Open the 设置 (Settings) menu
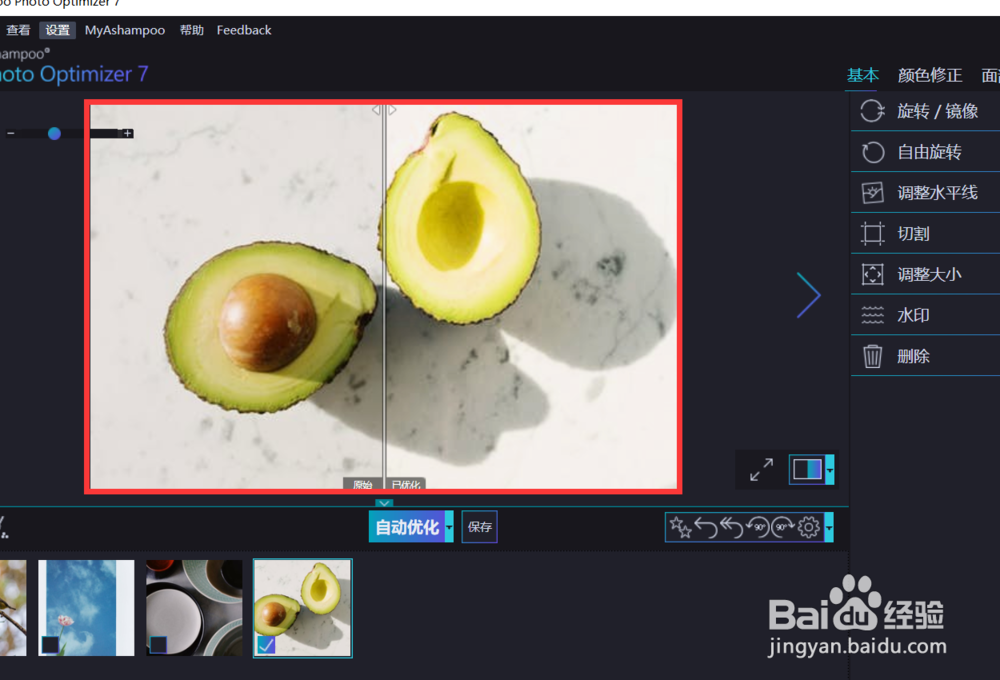This screenshot has height=680, width=1000. click(x=57, y=30)
